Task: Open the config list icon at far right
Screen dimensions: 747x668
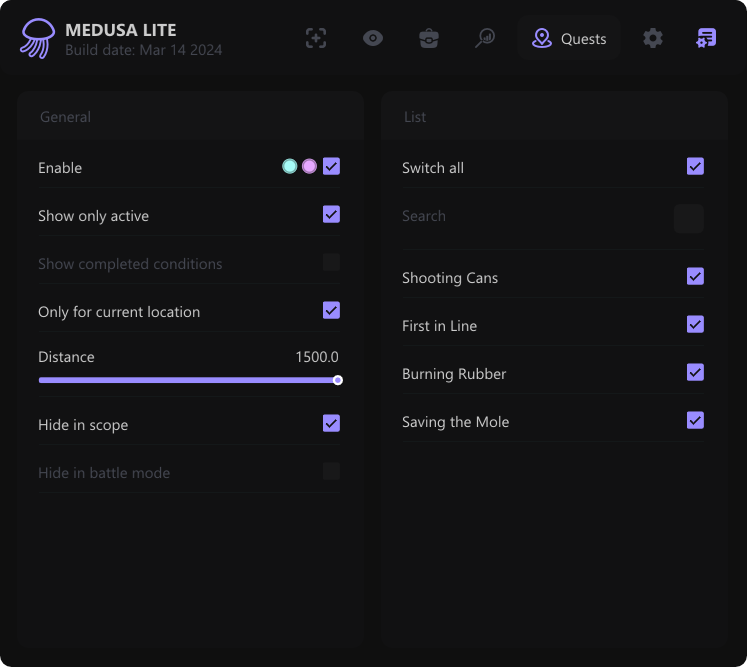Action: click(x=706, y=38)
